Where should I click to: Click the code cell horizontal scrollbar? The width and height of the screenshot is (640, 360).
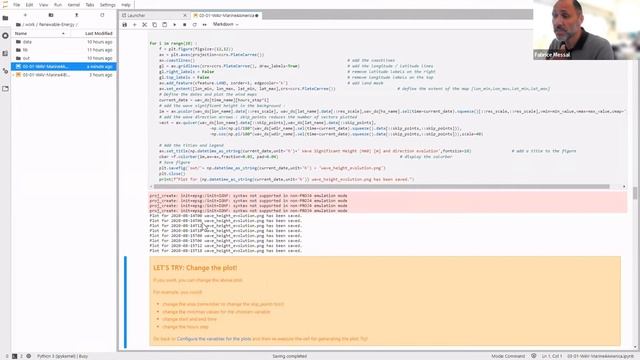pyautogui.click(x=382, y=187)
